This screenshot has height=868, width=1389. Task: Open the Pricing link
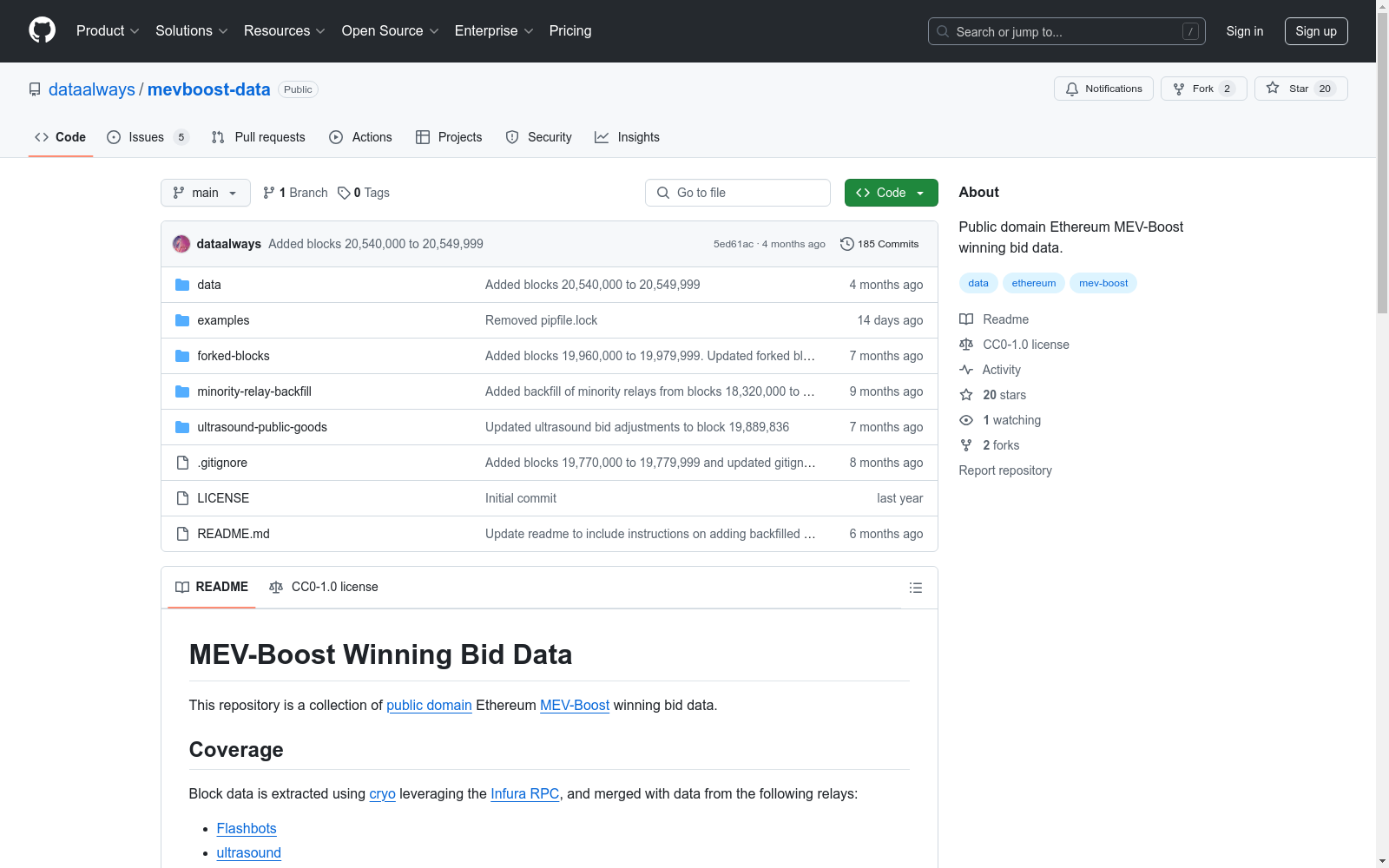point(570,31)
